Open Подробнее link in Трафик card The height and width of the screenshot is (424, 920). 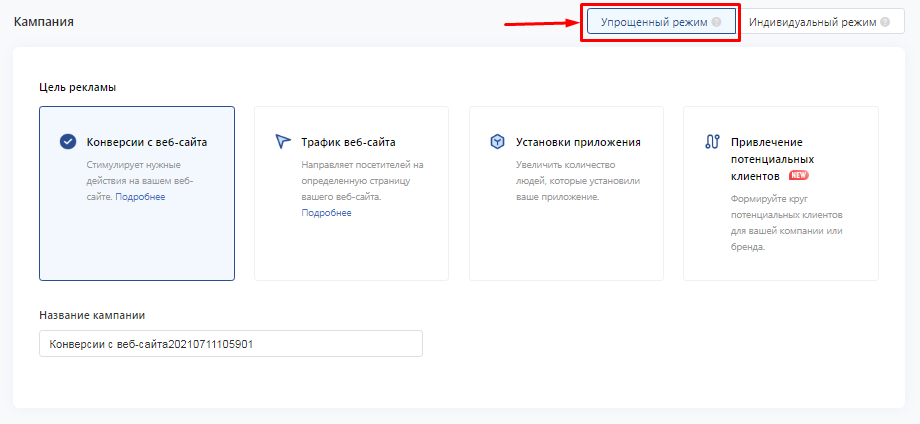(326, 213)
